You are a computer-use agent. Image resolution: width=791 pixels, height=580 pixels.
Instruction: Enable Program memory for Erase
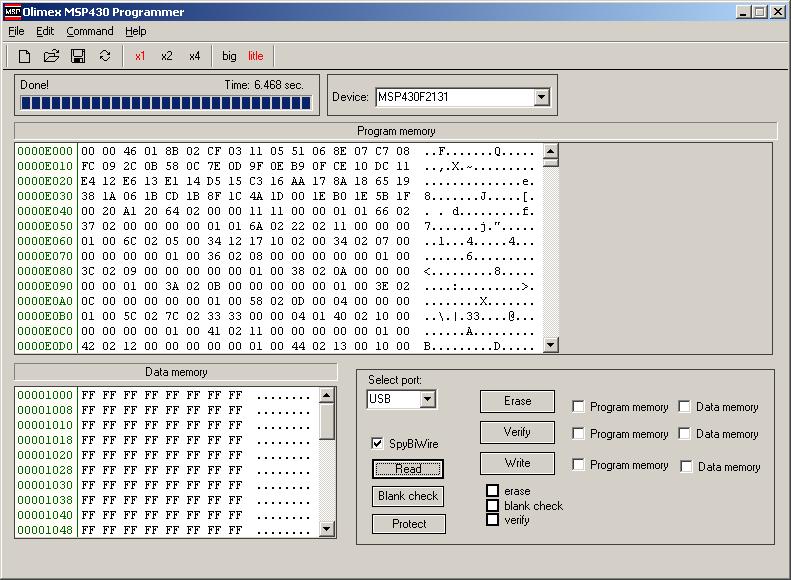(579, 407)
